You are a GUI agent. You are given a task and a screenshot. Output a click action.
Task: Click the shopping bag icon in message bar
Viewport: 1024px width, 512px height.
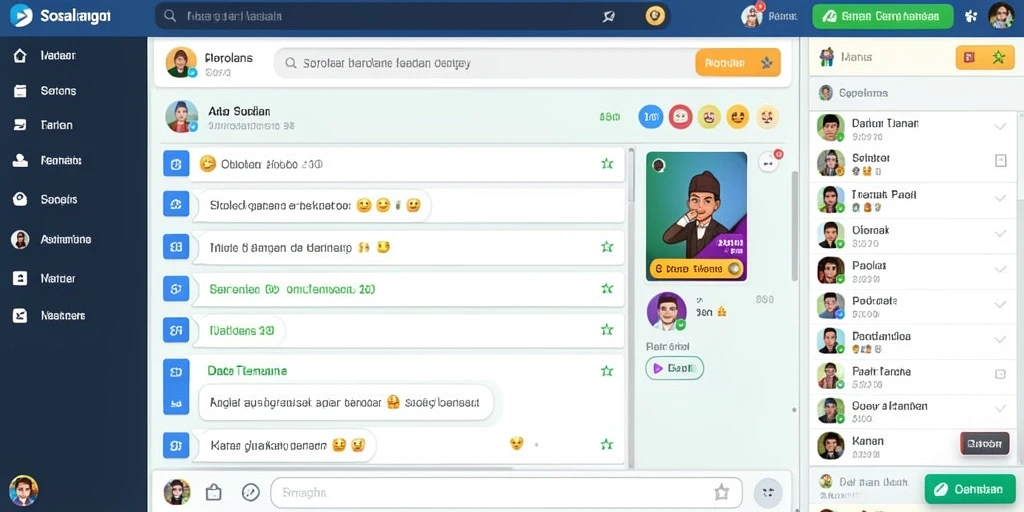214,492
